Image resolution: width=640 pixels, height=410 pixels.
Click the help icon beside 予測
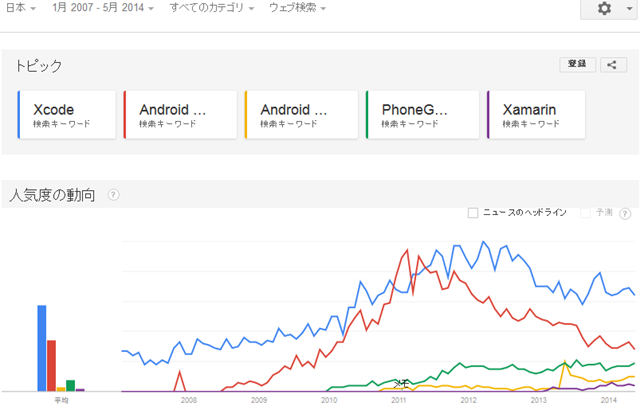click(x=625, y=213)
